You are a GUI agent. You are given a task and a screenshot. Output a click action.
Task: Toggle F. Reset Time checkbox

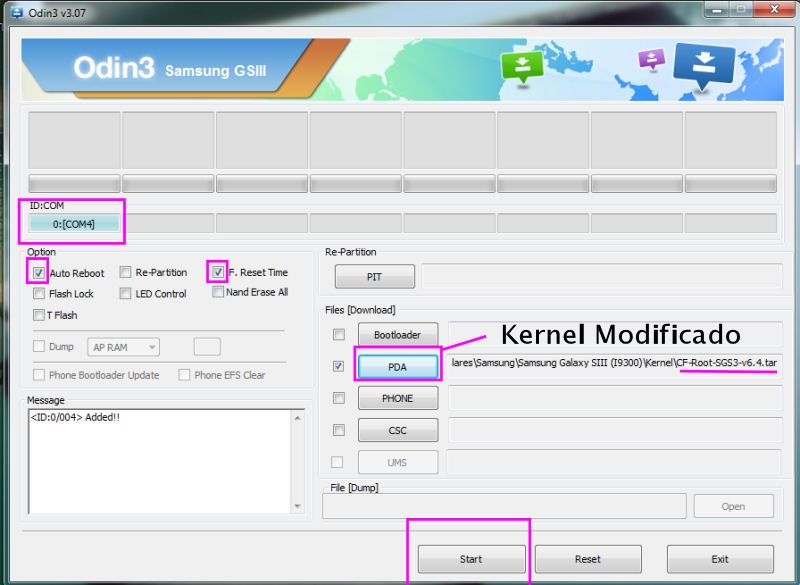[218, 272]
